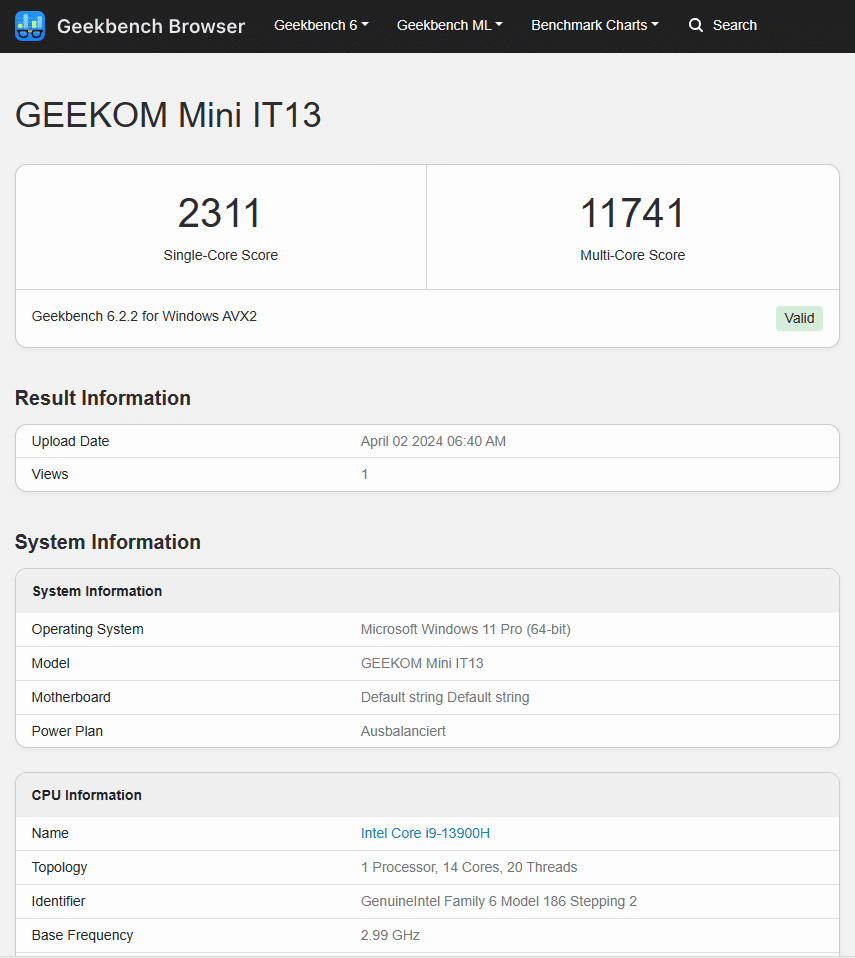The image size is (855, 958).
Task: Select GenuineIntel Family 6 Model 186 value
Action: coord(499,901)
